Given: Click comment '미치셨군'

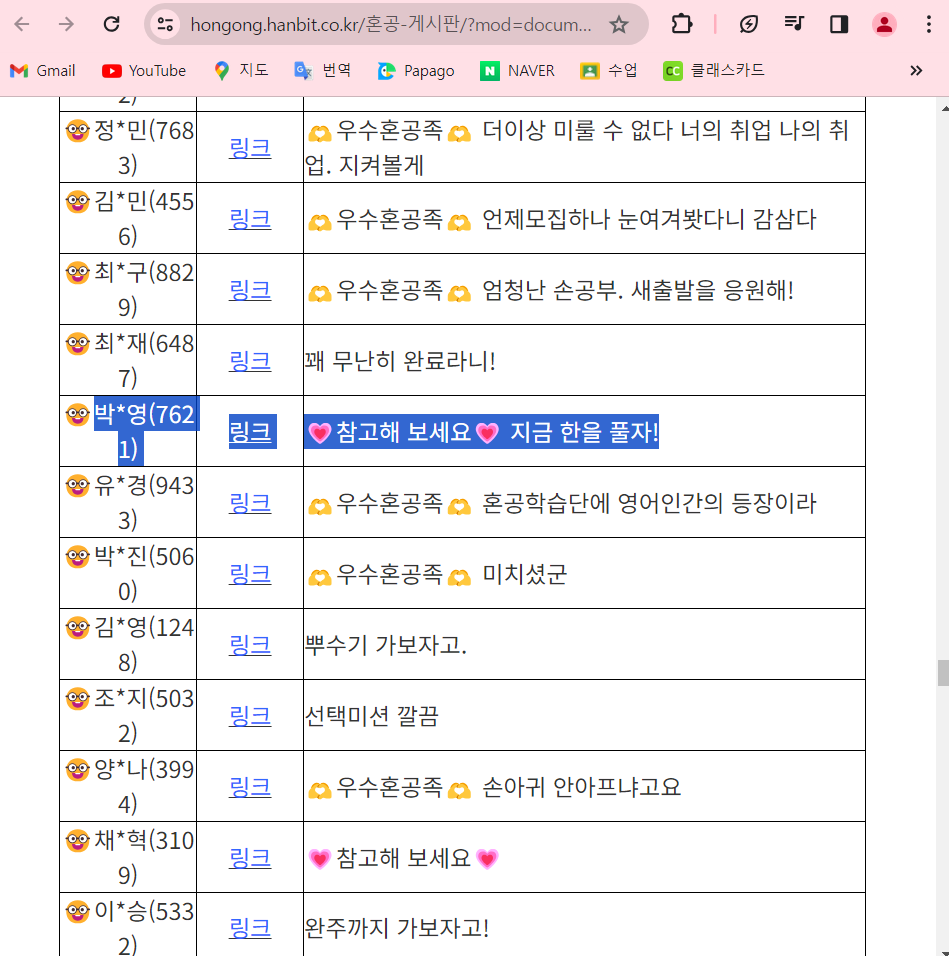Looking at the screenshot, I should 524,574.
